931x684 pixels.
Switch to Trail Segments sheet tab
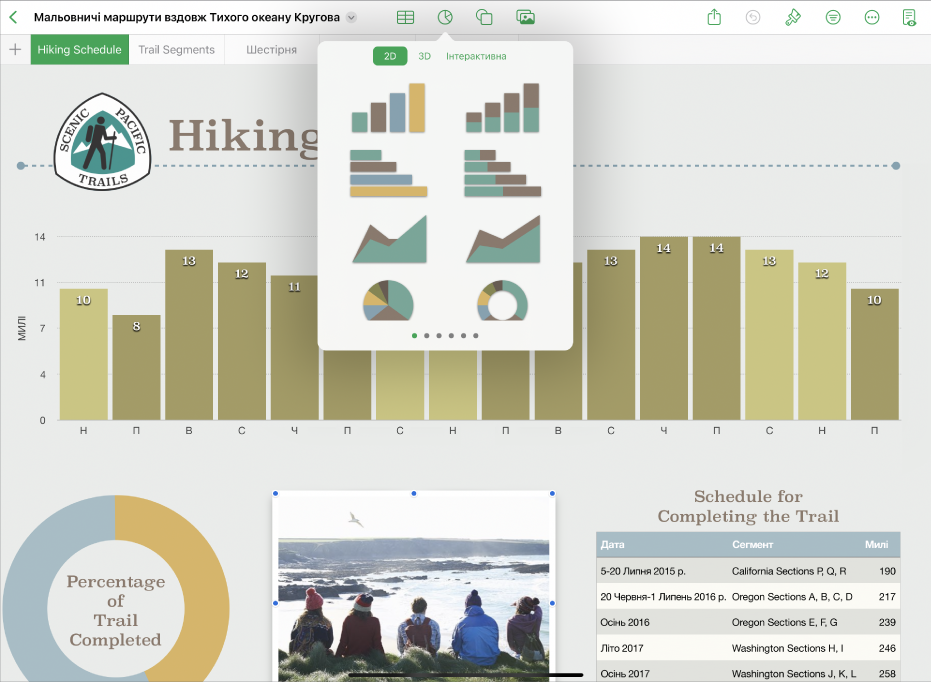point(176,50)
